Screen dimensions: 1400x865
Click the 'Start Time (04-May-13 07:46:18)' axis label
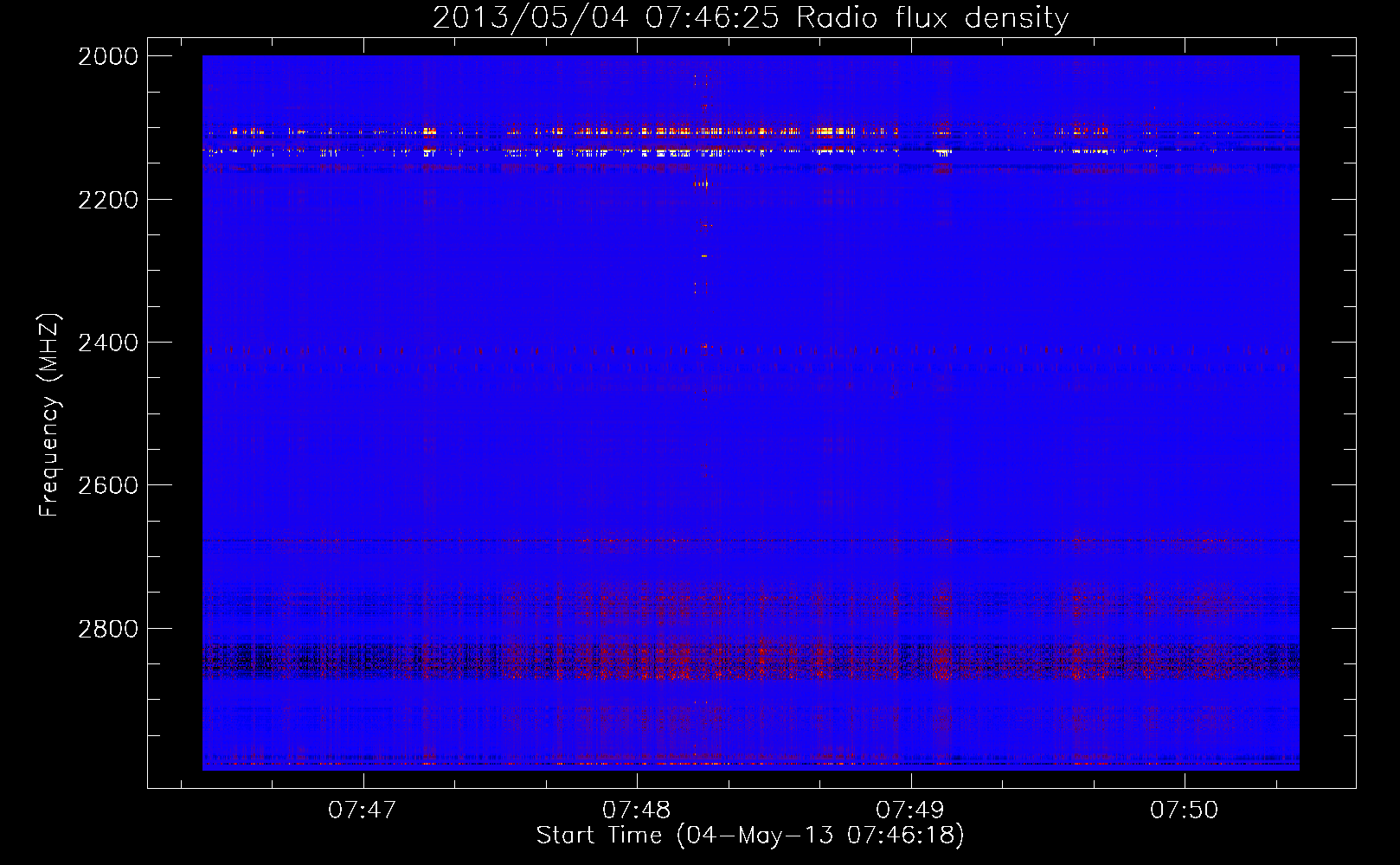750,836
